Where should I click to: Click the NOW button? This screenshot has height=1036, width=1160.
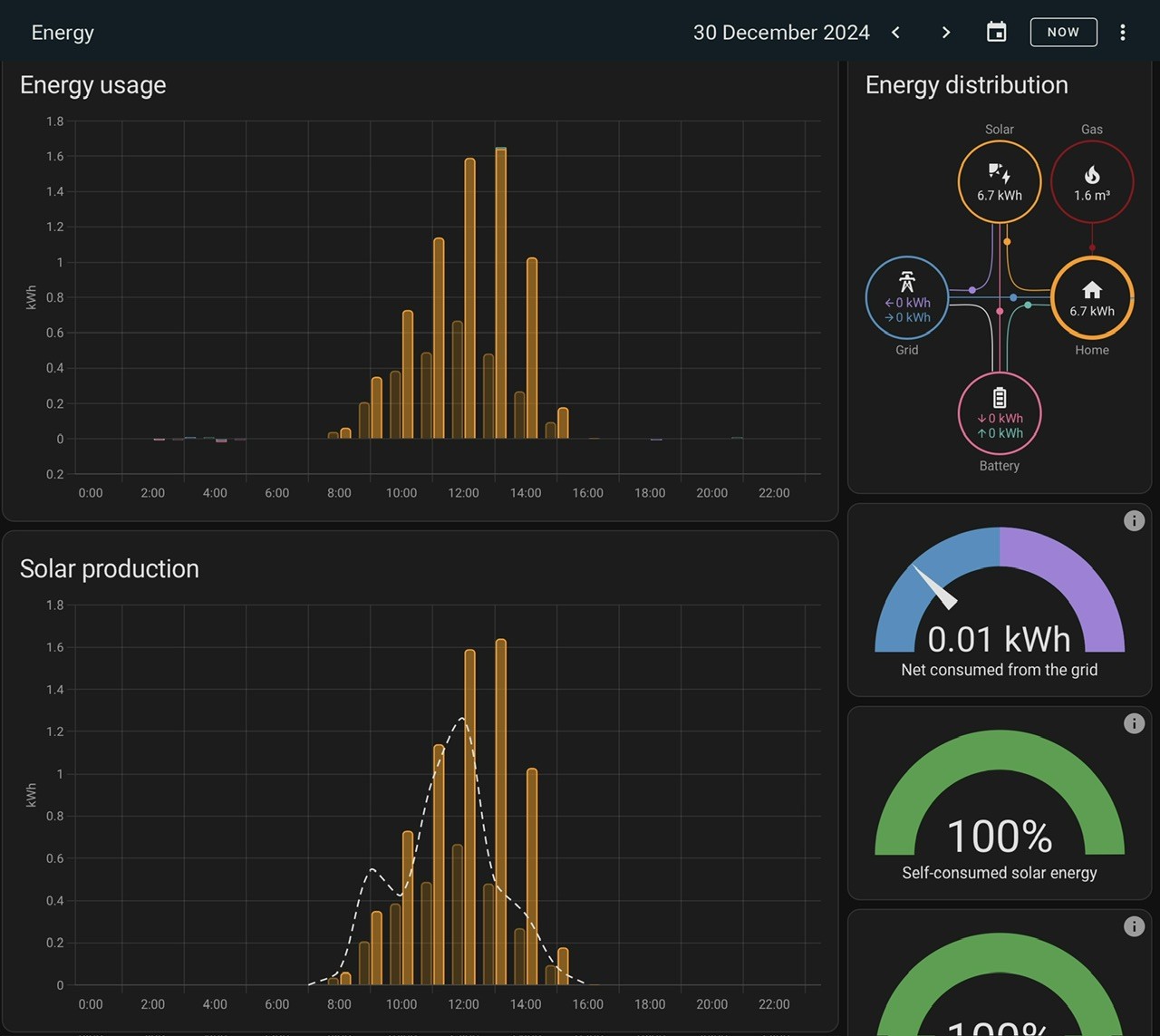(x=1063, y=33)
